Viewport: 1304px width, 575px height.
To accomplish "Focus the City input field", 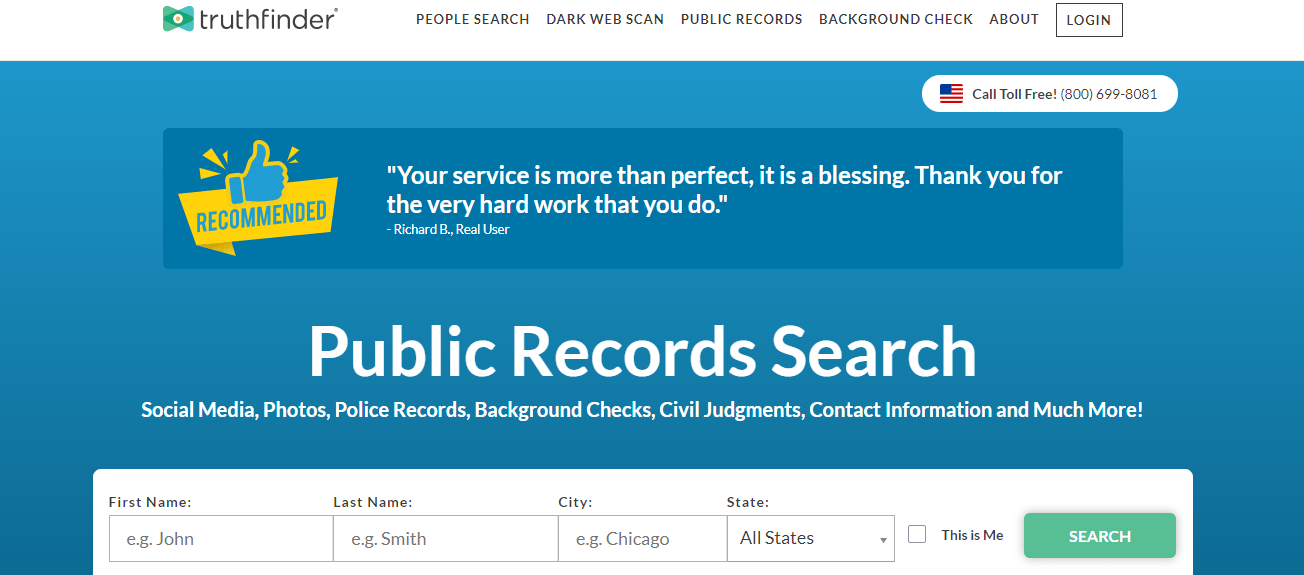I will point(642,539).
